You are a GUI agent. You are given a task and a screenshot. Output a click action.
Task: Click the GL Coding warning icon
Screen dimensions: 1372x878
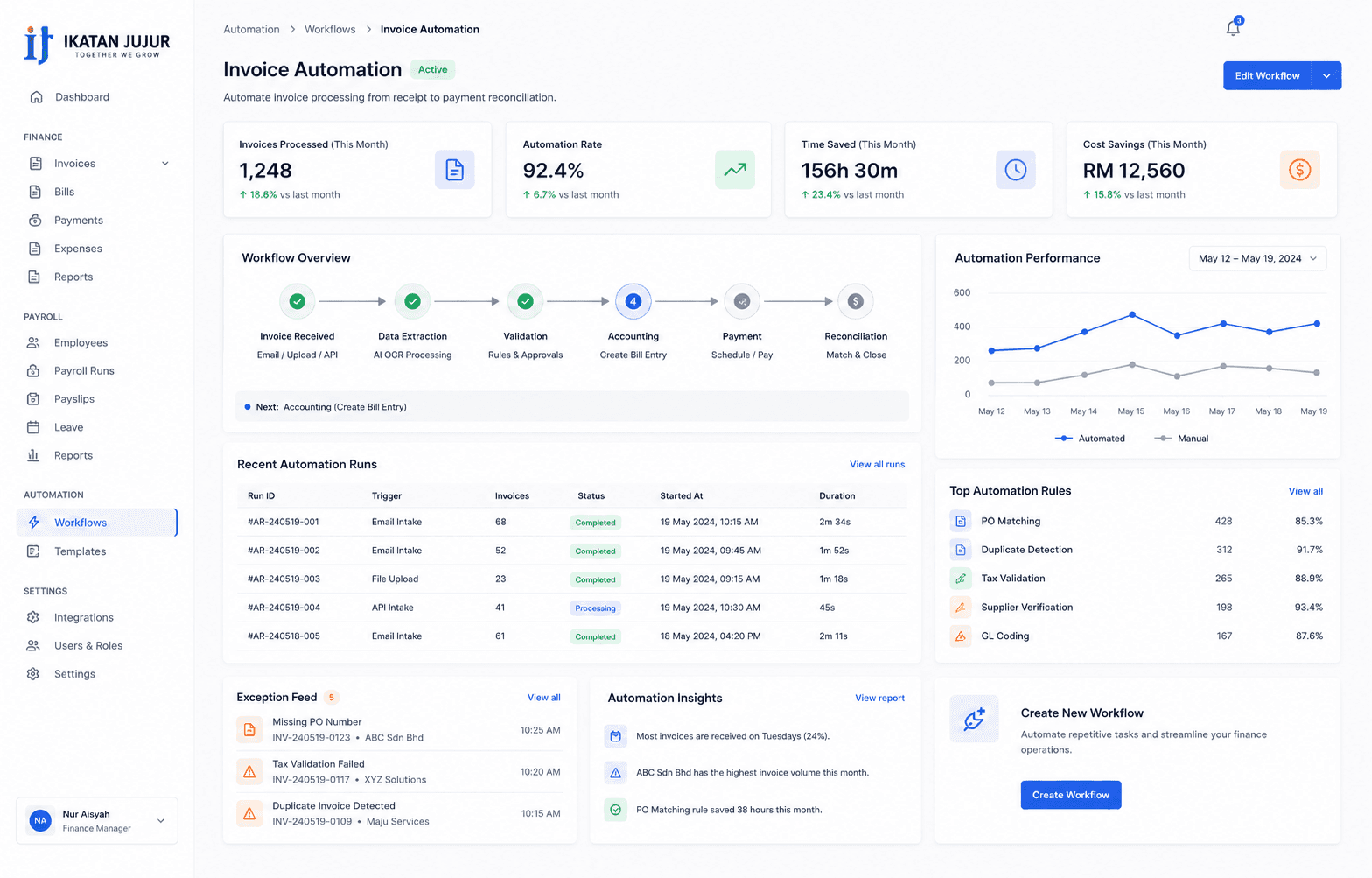pos(961,636)
